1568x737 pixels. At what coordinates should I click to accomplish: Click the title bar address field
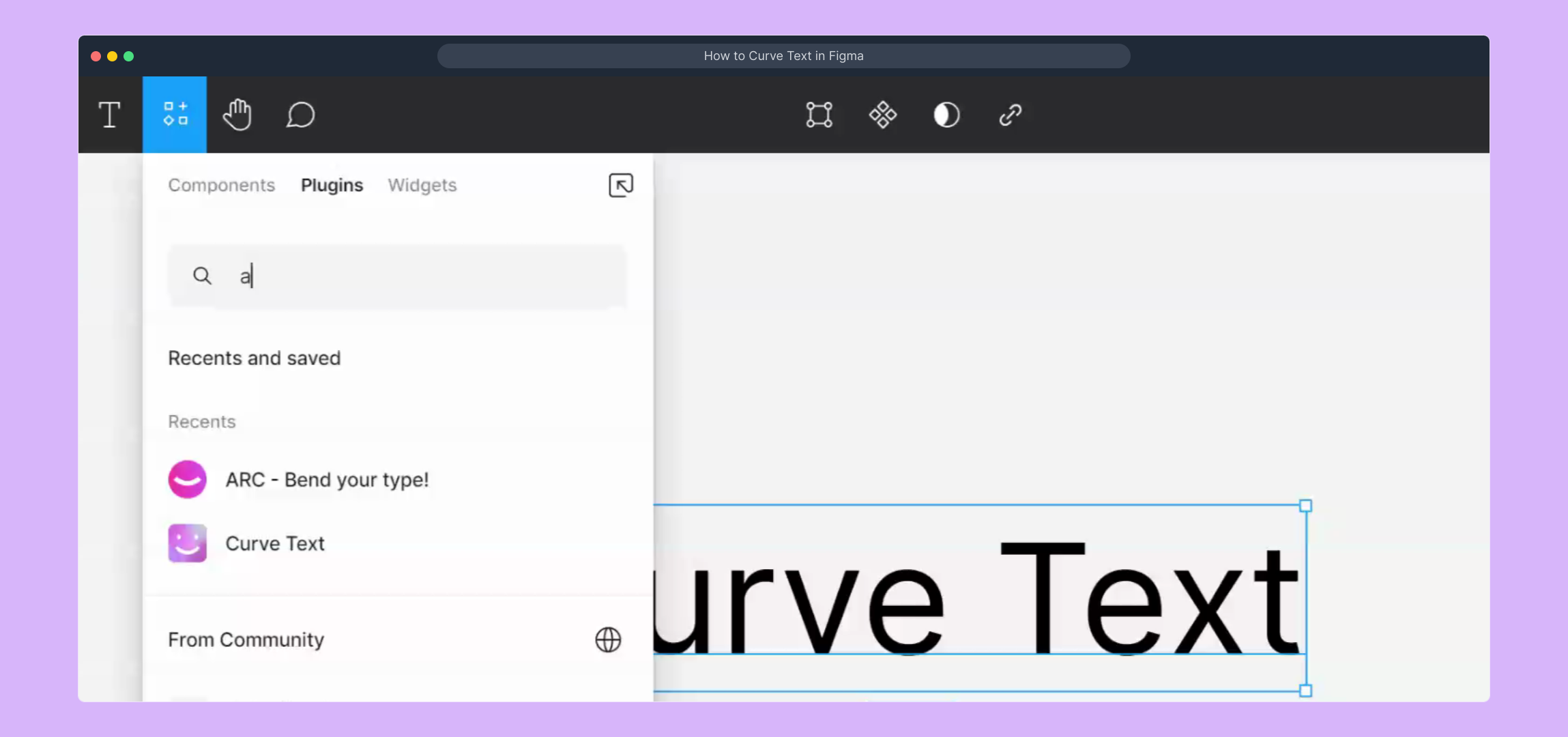[x=783, y=56]
